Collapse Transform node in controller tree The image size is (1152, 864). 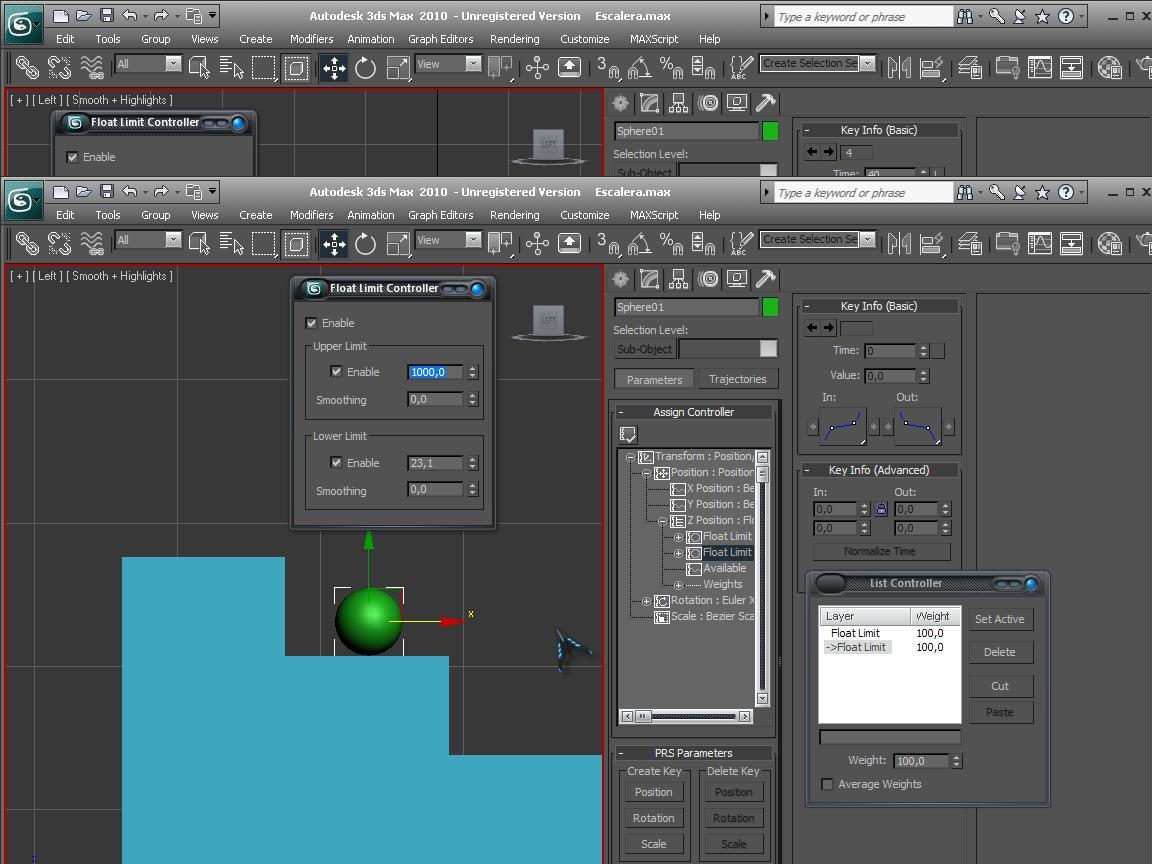(x=630, y=457)
